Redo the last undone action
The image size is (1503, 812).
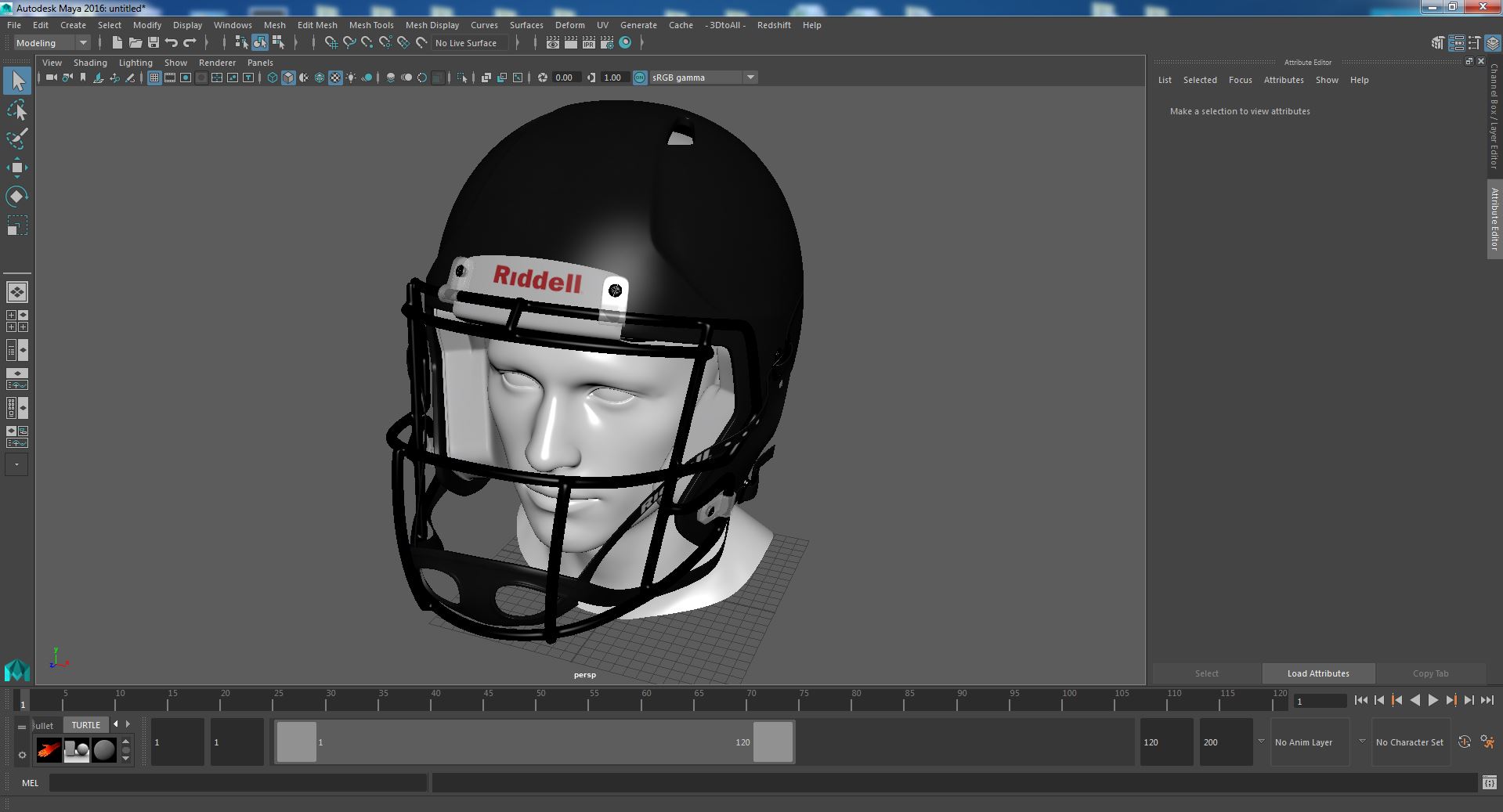click(190, 43)
